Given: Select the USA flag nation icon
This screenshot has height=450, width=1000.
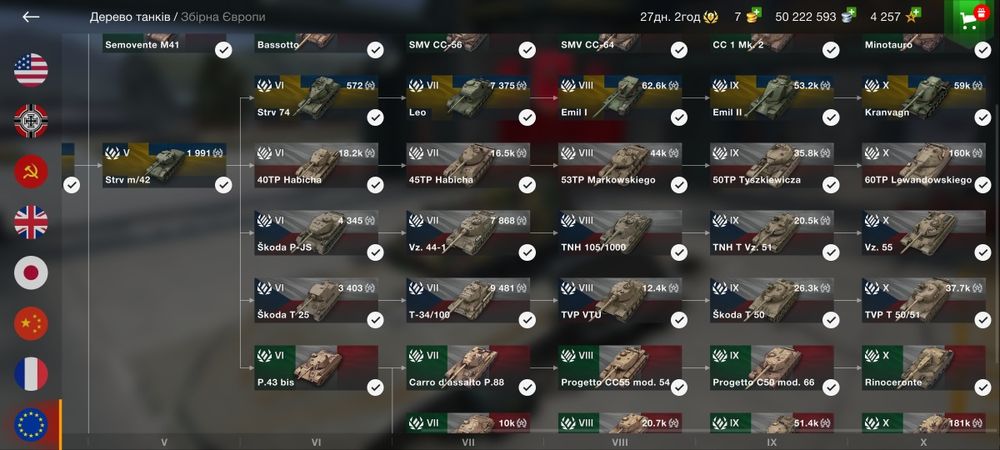Looking at the screenshot, I should point(31,70).
